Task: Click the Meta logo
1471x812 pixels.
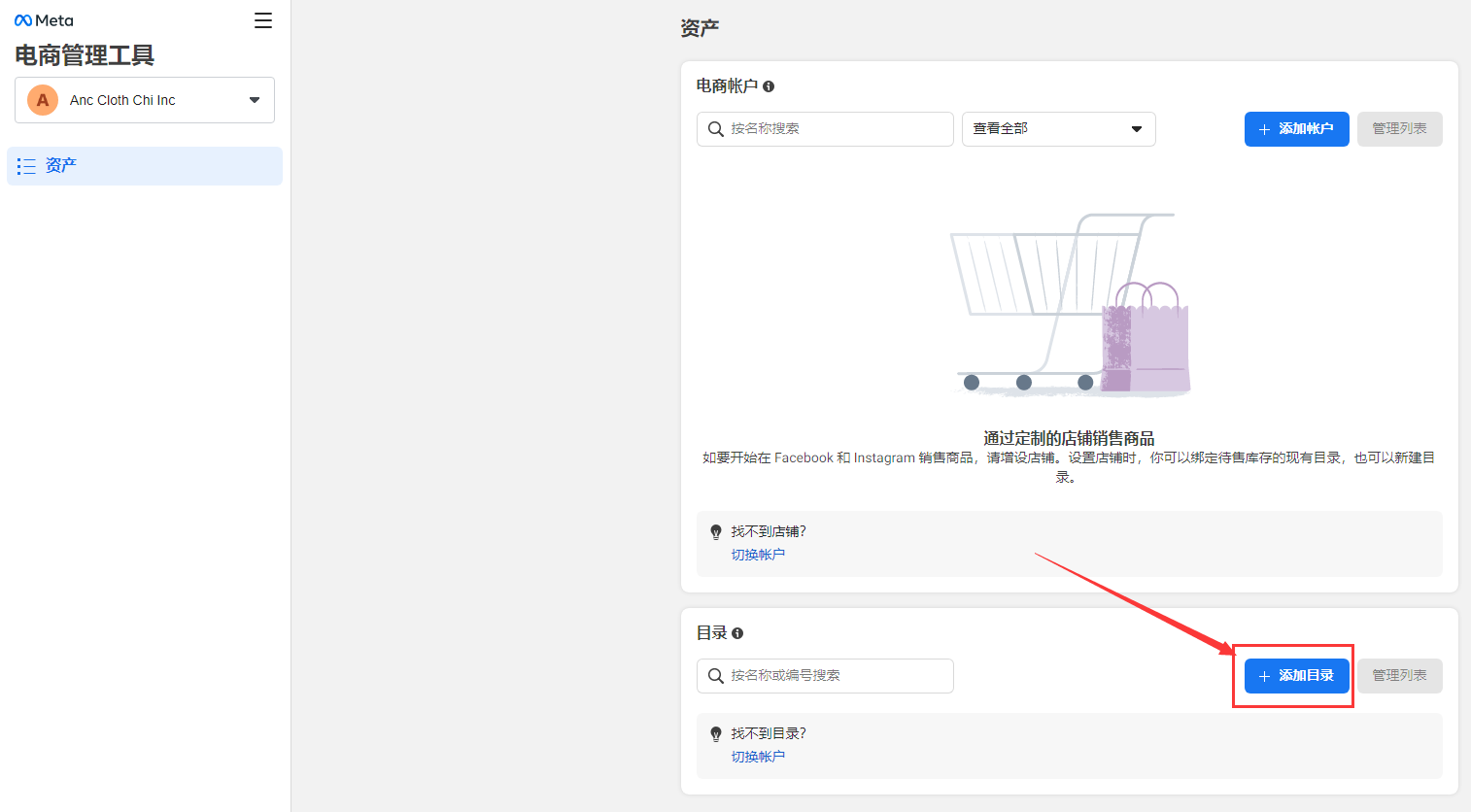Action: (x=44, y=20)
